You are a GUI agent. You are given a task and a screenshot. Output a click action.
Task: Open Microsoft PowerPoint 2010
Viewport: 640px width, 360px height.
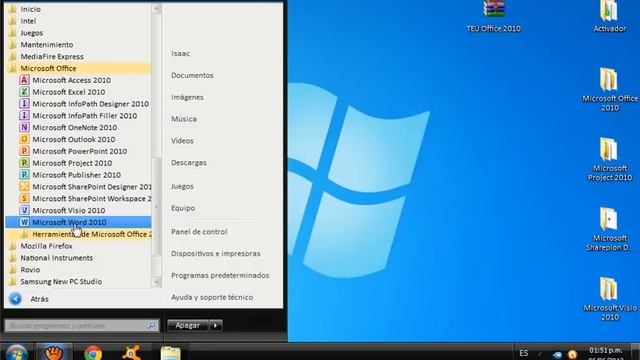pos(73,151)
